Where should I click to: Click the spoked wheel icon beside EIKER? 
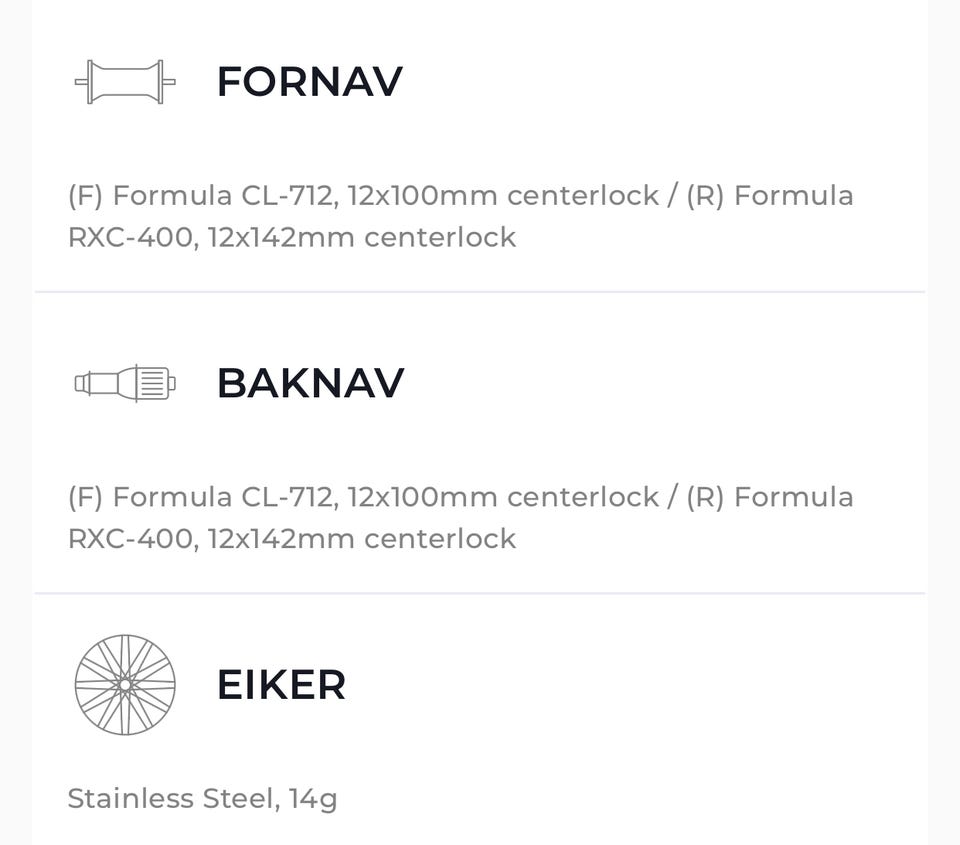pos(125,685)
